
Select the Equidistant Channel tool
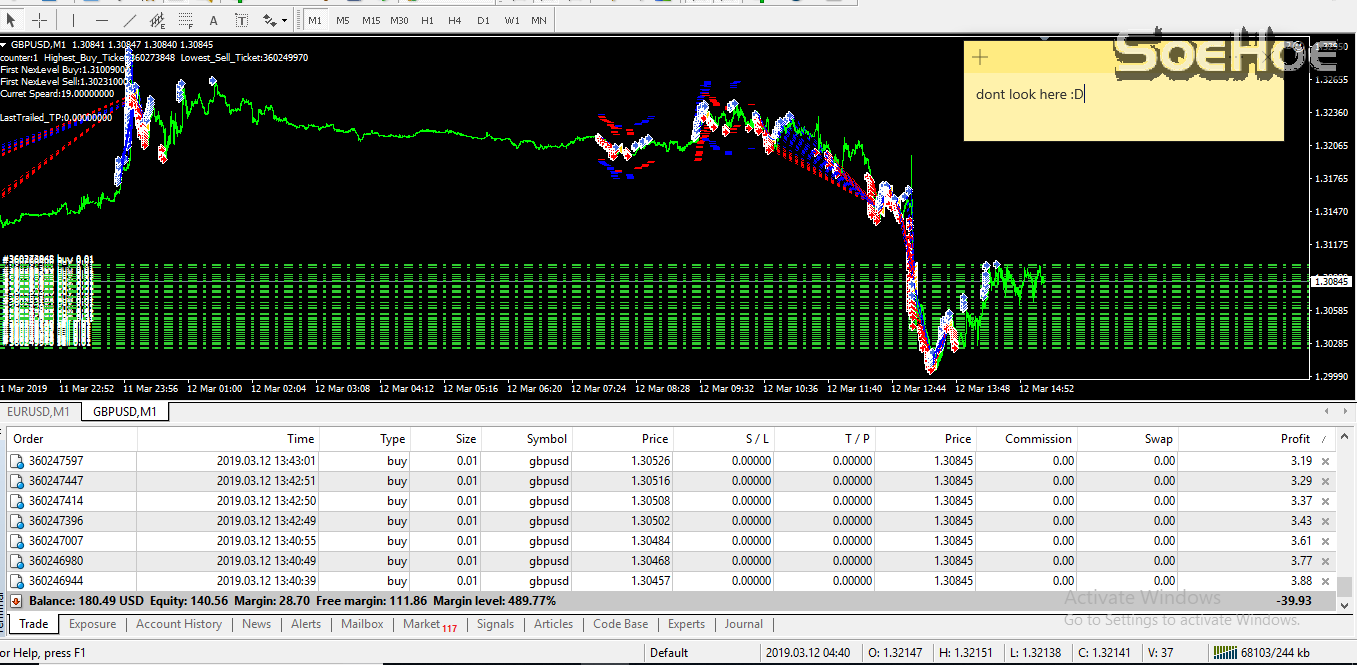(158, 19)
